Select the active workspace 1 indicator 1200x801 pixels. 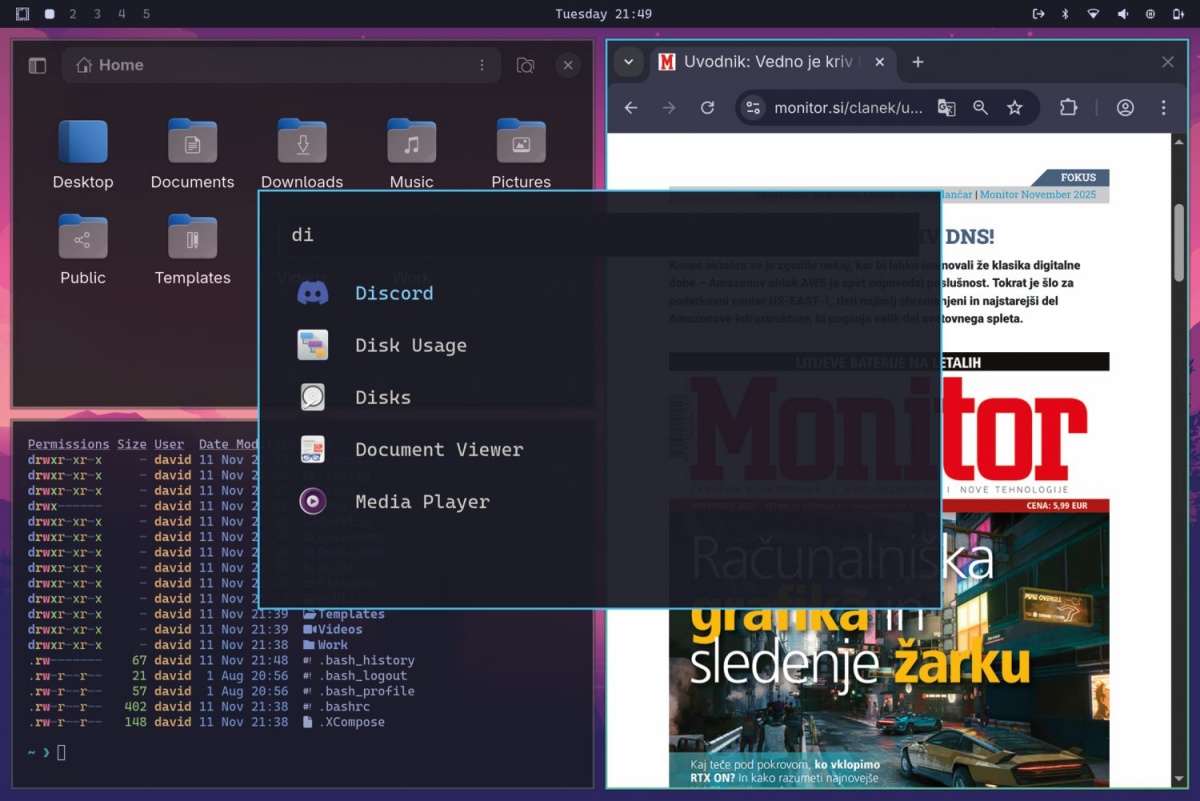49,14
